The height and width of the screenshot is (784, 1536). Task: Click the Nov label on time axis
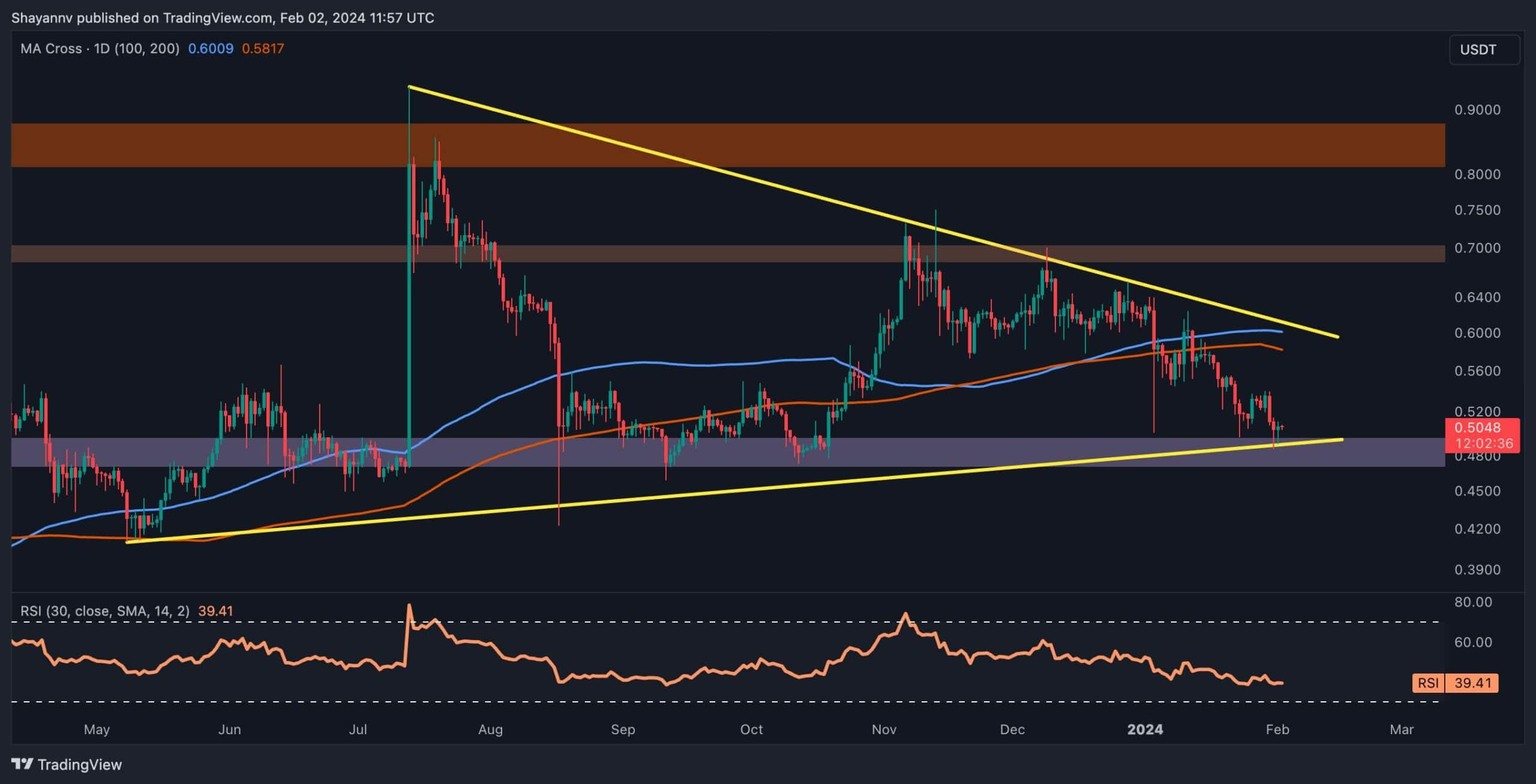[x=884, y=729]
